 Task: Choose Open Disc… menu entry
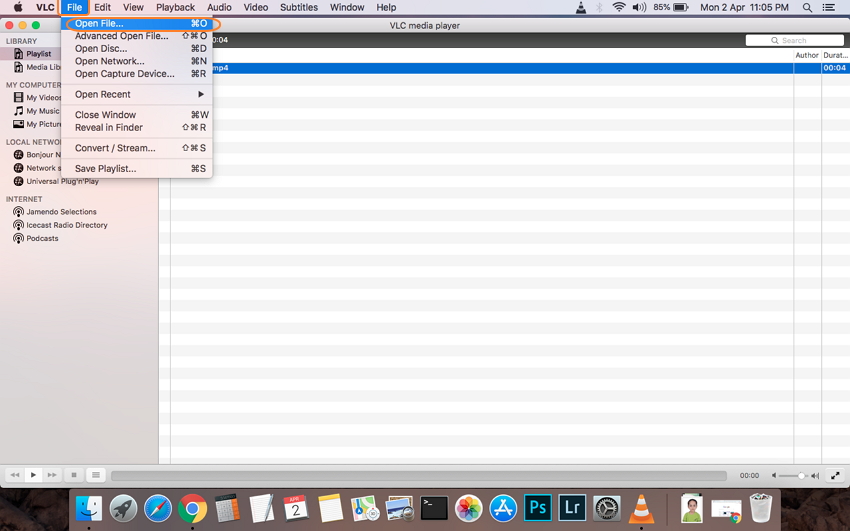(137, 48)
